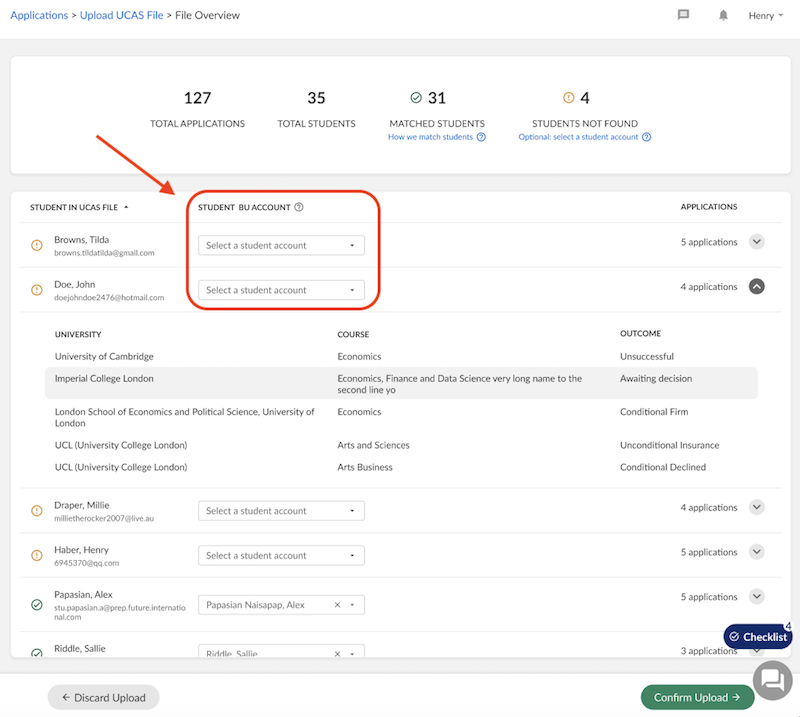Open the live chat bubble
The width and height of the screenshot is (800, 717).
[x=772, y=680]
